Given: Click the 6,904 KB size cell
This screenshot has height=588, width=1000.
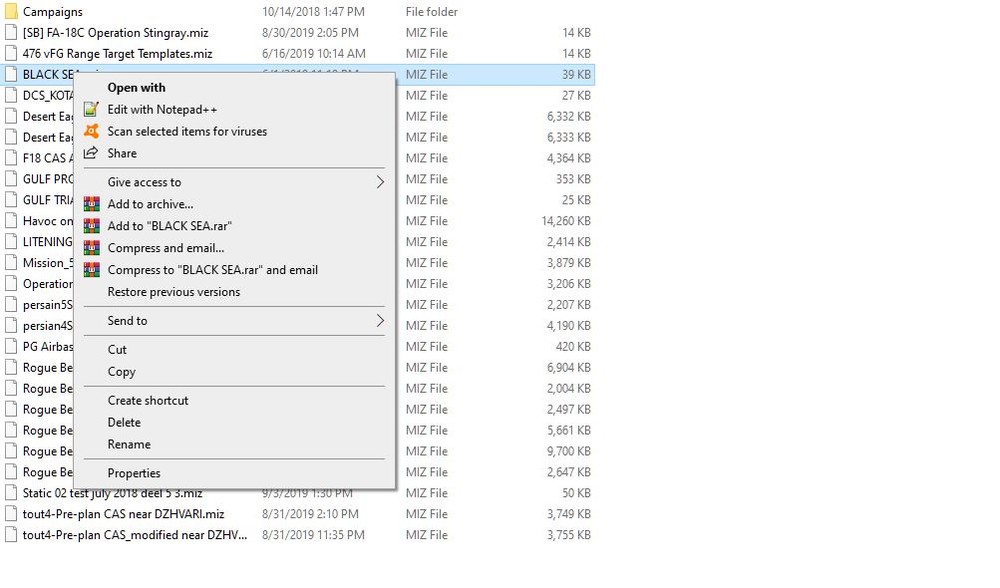Looking at the screenshot, I should [568, 368].
